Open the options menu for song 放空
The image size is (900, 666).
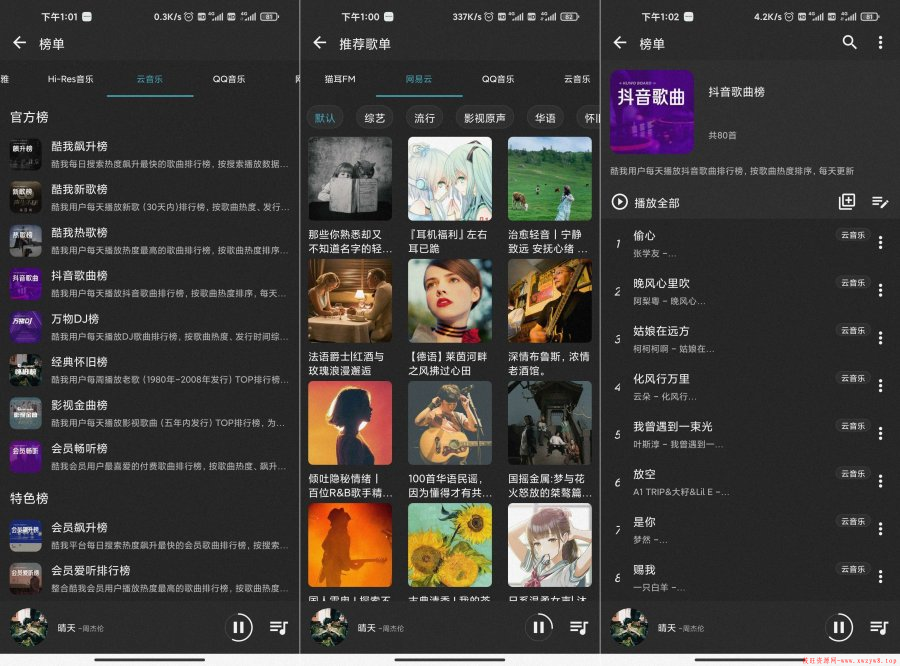pos(880,481)
